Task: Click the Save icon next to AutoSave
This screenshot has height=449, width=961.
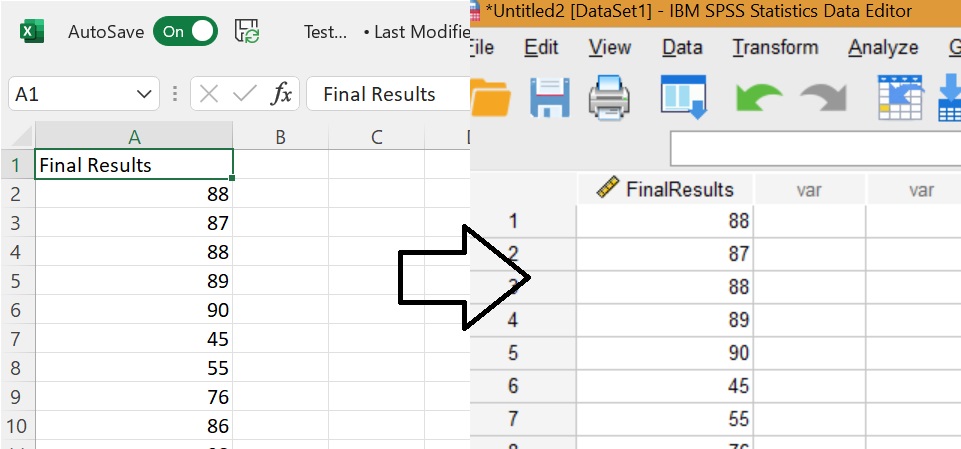Action: click(x=247, y=31)
